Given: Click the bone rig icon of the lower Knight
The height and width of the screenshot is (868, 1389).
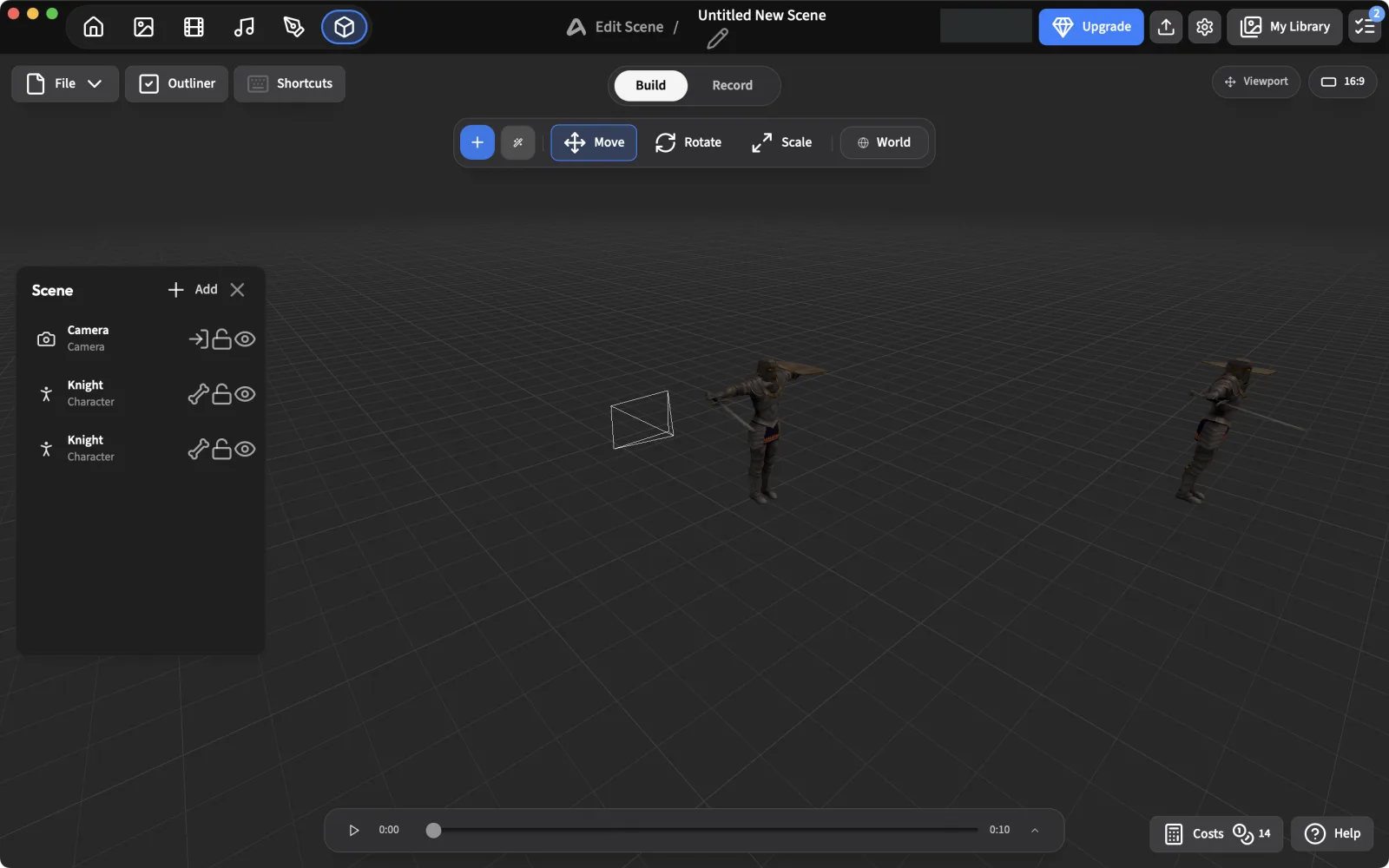Looking at the screenshot, I should [x=199, y=449].
